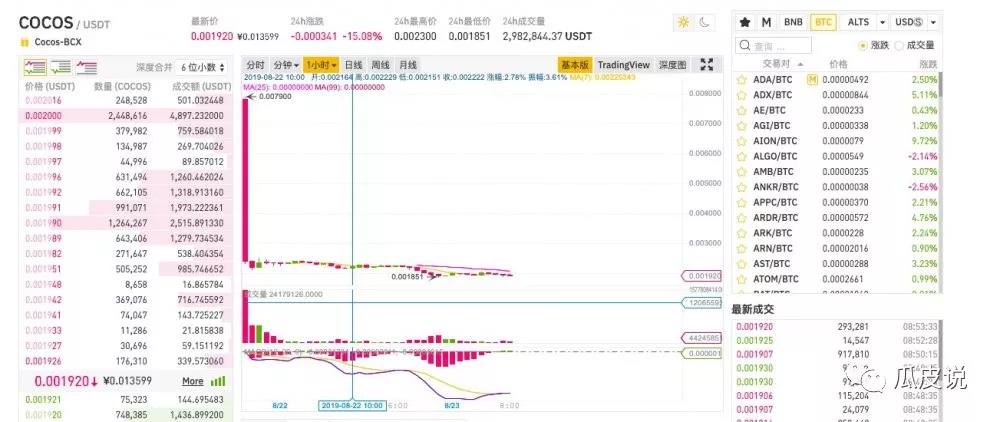Sort market list by 涨跌 column header
Image resolution: width=1000 pixels, height=422 pixels.
click(928, 64)
